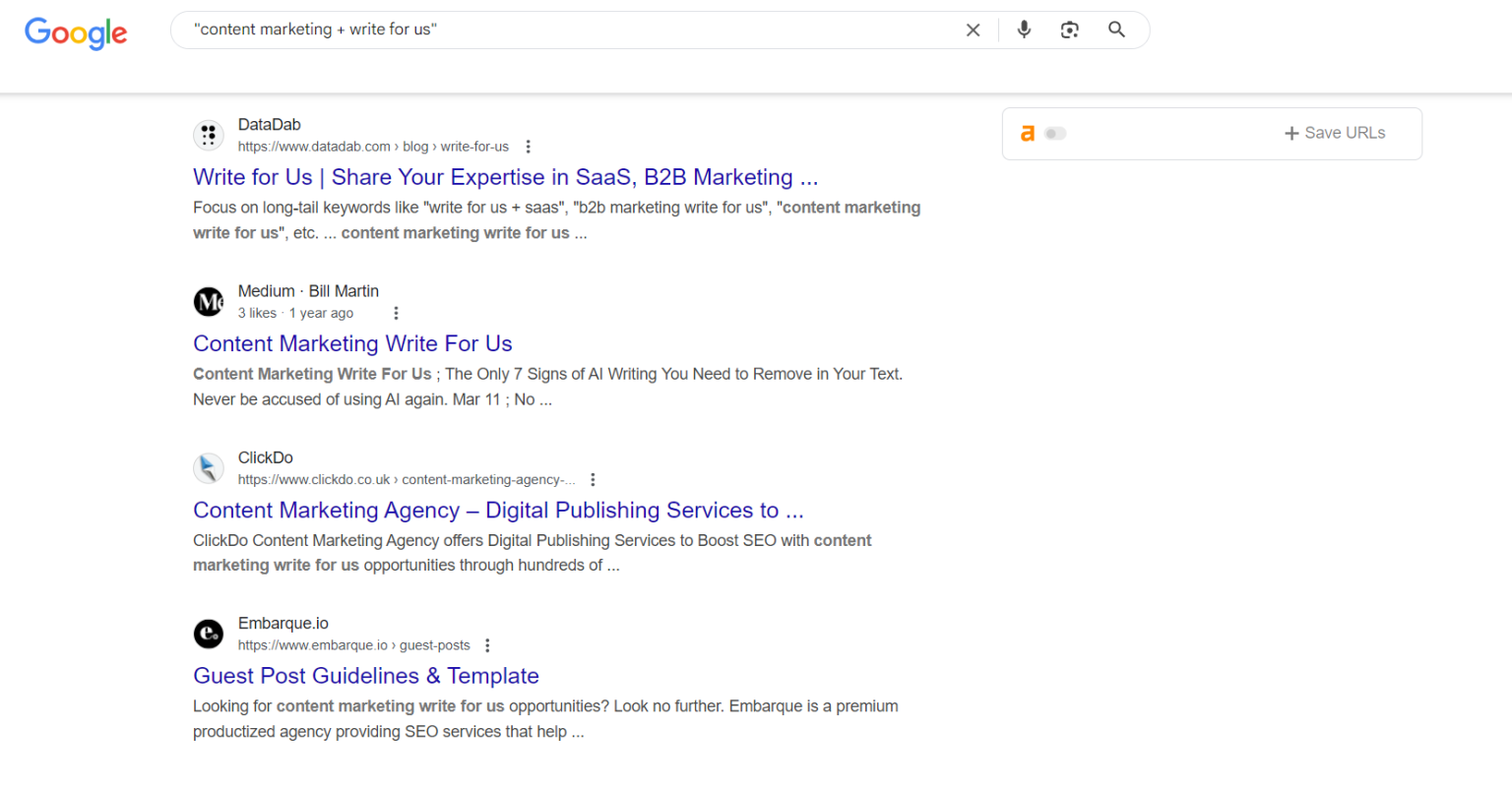Click the search magnifier icon
Viewport: 1512px width, 789px height.
point(1116,30)
